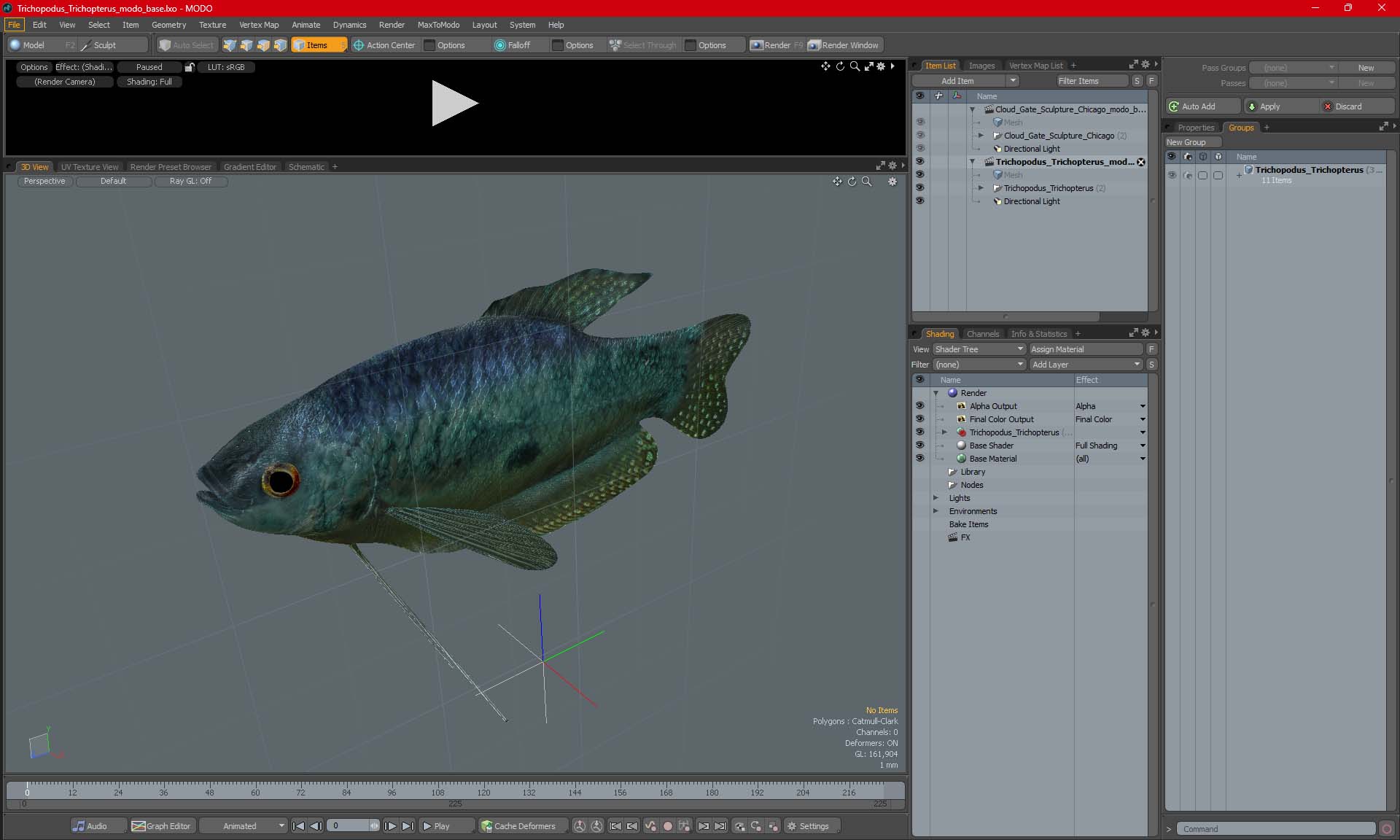The height and width of the screenshot is (840, 1400).
Task: Click Assign Material button
Action: pyautogui.click(x=1086, y=349)
